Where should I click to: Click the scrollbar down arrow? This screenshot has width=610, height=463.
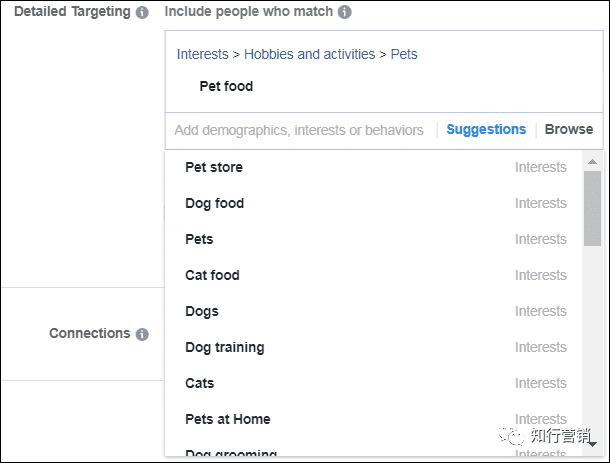pos(592,444)
